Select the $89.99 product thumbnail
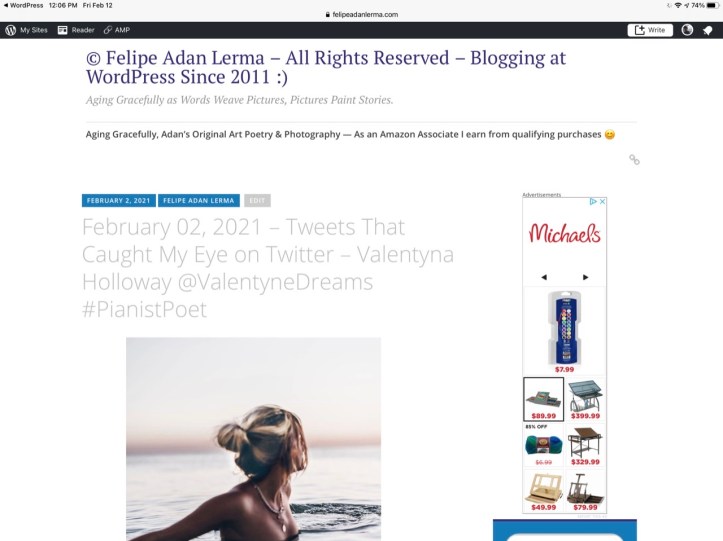The height and width of the screenshot is (541, 723). [544, 399]
